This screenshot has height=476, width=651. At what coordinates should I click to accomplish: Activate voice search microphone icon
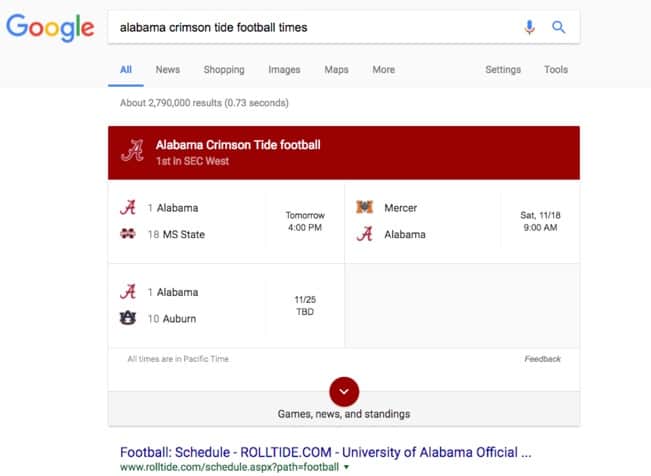click(529, 27)
